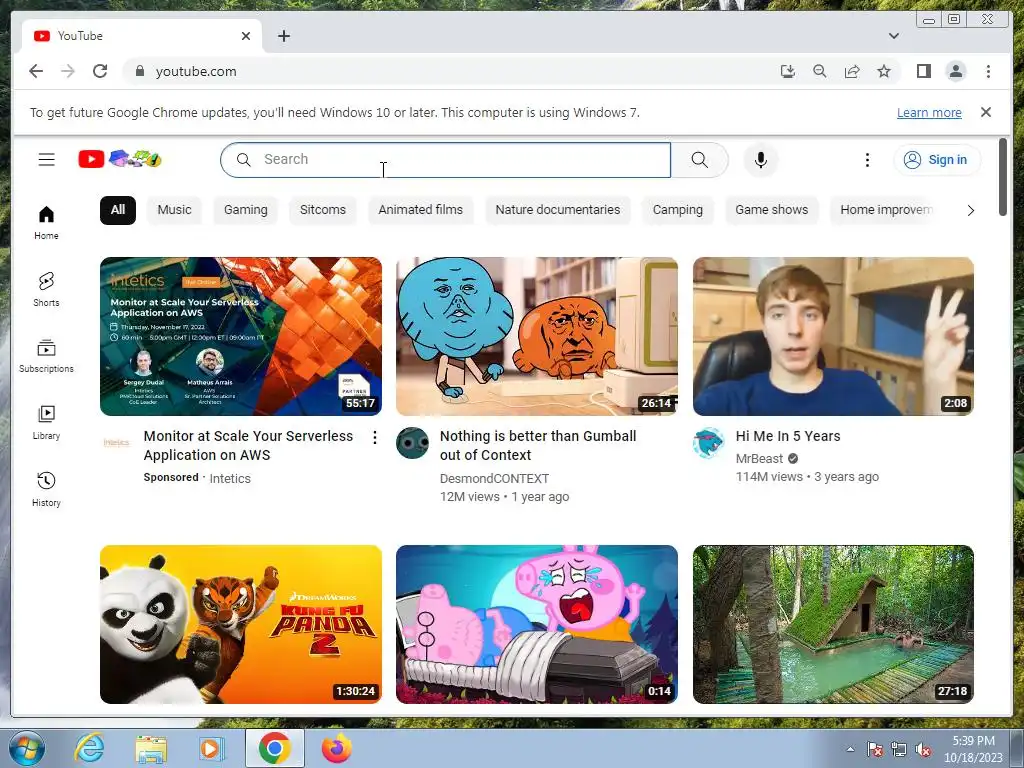View site information lock icon

[x=139, y=71]
